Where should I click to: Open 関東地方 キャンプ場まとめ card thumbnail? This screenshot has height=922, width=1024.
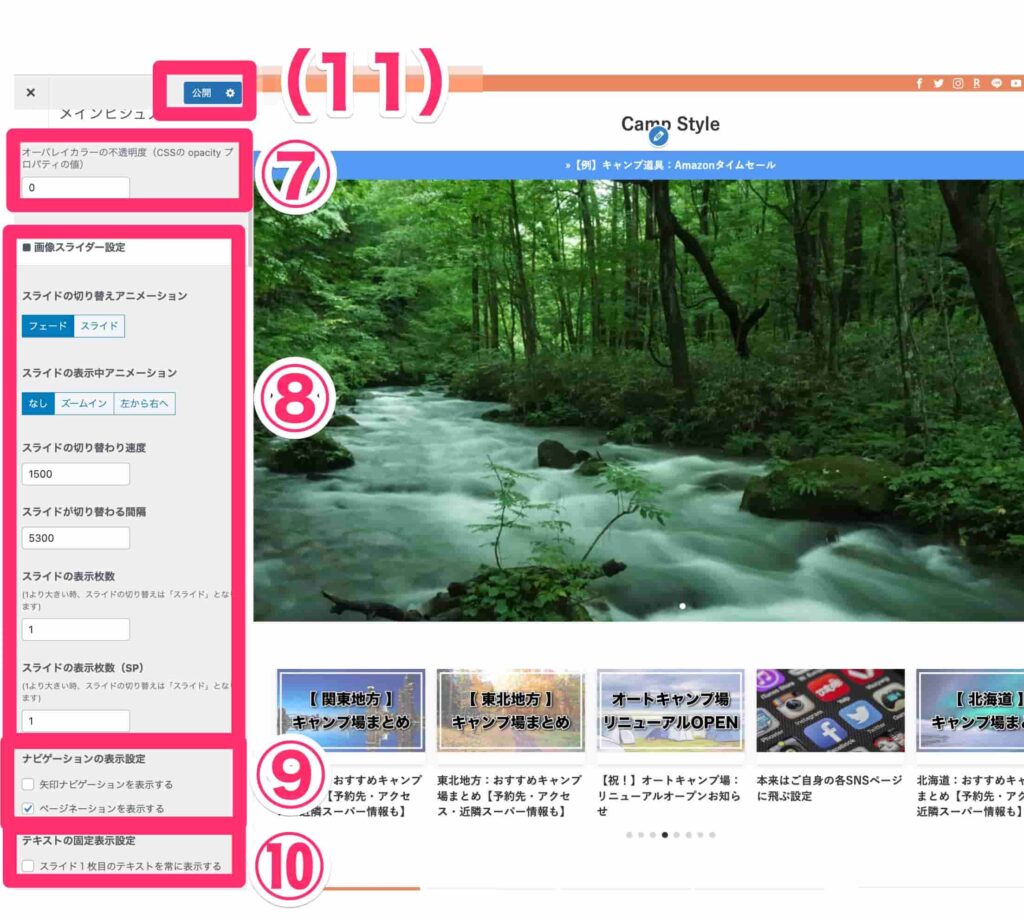click(351, 710)
